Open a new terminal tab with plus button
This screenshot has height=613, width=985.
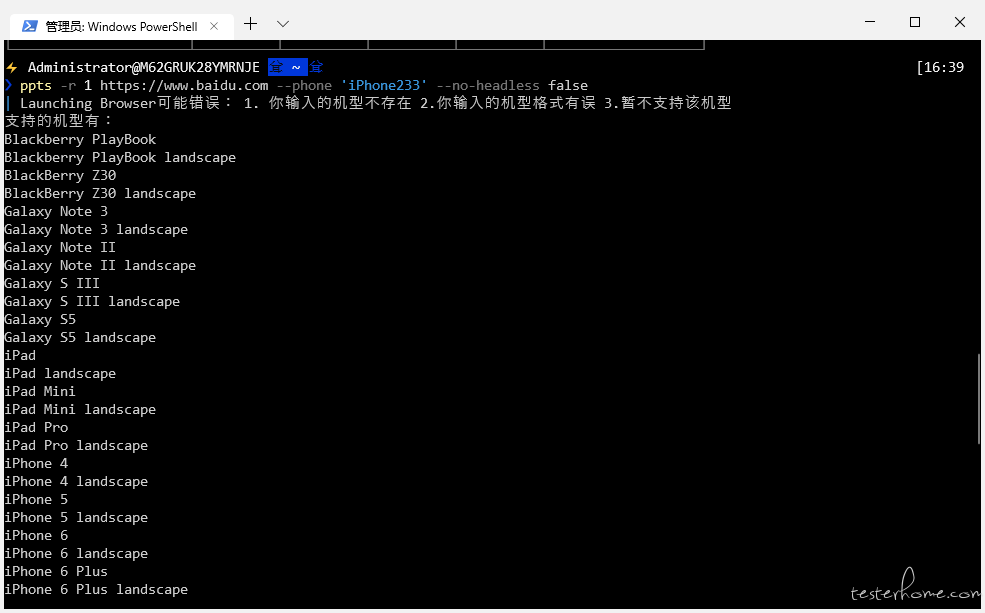tap(251, 24)
